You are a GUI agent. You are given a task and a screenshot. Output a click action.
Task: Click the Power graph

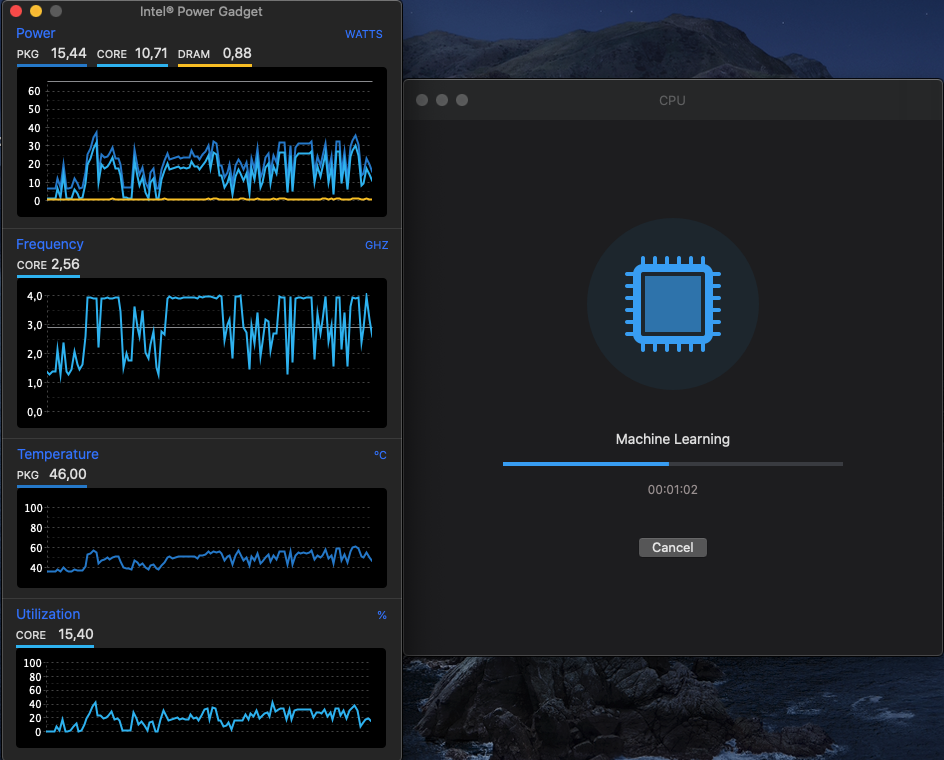click(202, 142)
